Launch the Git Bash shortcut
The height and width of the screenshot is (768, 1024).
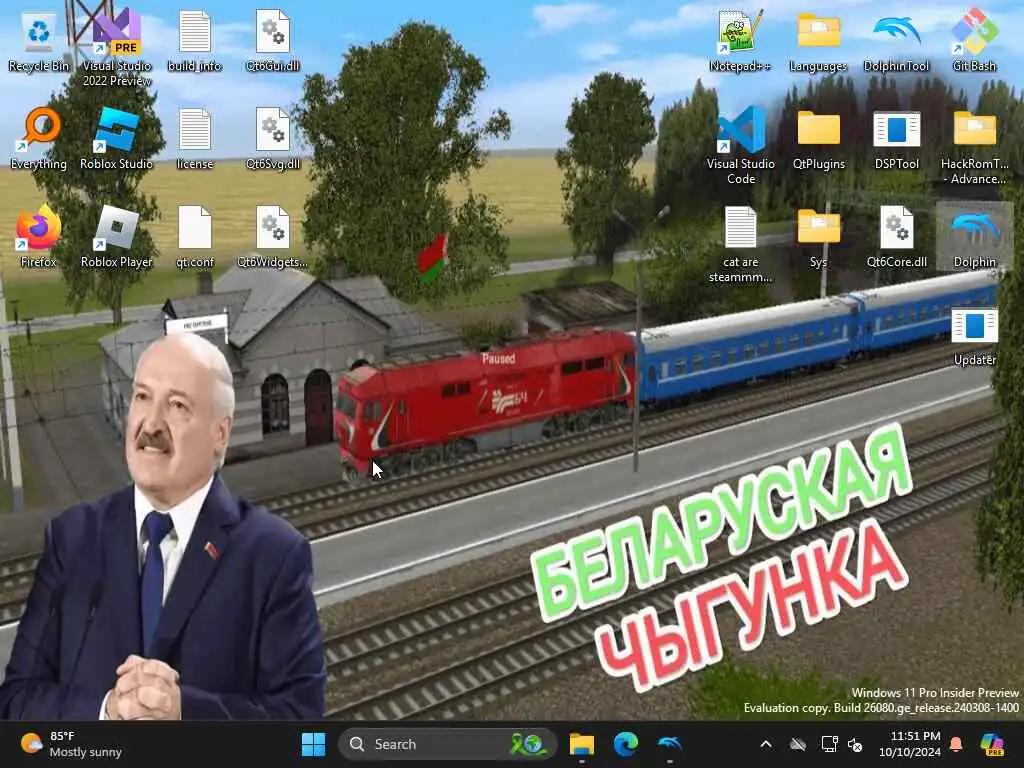974,42
